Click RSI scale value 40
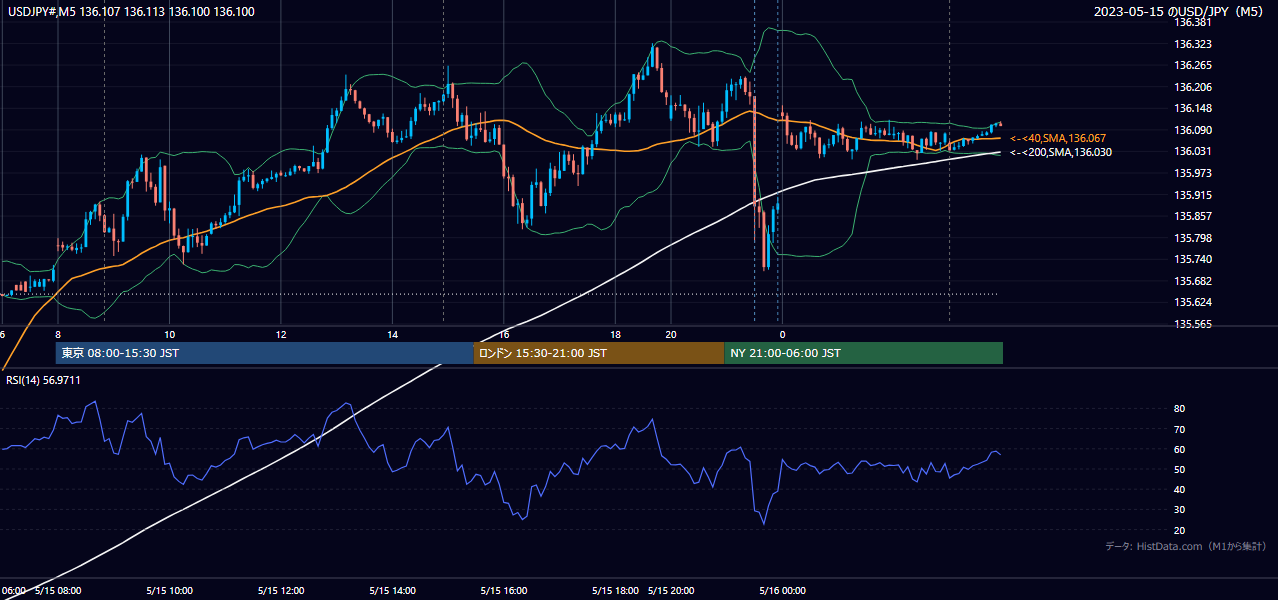 pos(1180,489)
